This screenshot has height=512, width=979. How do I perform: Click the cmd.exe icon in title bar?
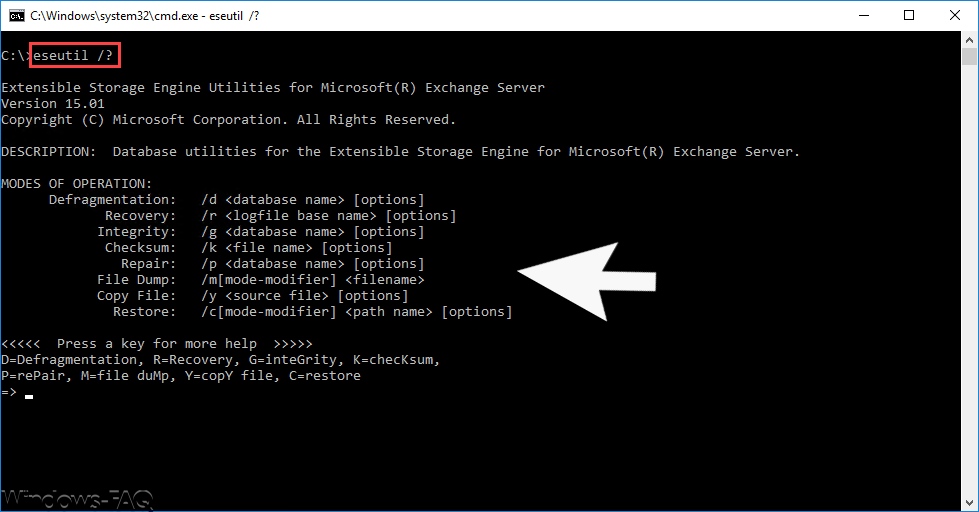(x=16, y=16)
